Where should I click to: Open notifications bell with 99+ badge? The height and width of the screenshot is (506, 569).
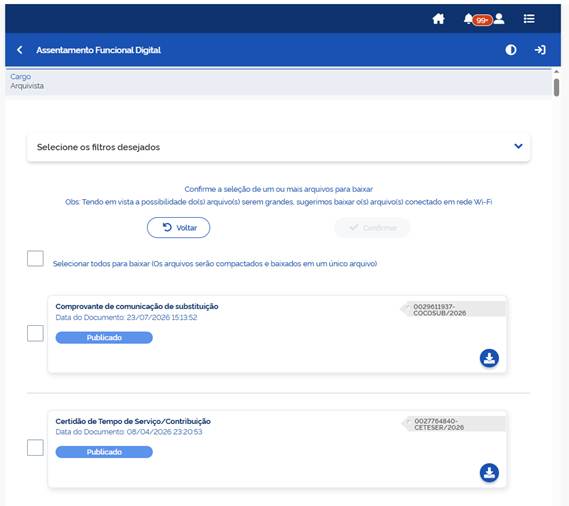pos(478,19)
